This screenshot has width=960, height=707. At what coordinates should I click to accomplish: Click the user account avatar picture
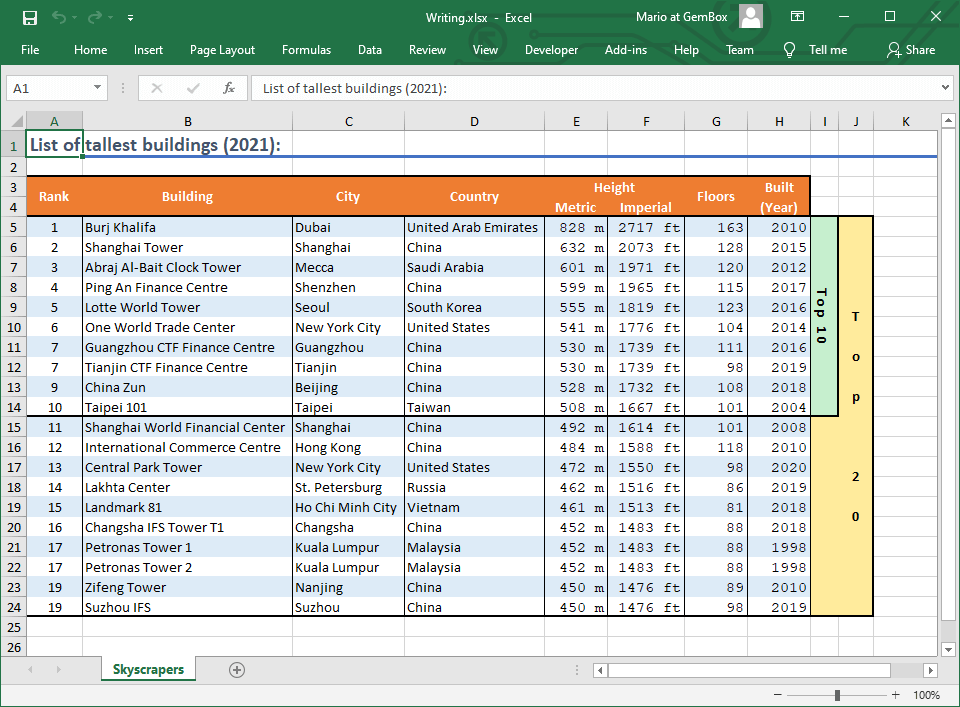(x=751, y=16)
